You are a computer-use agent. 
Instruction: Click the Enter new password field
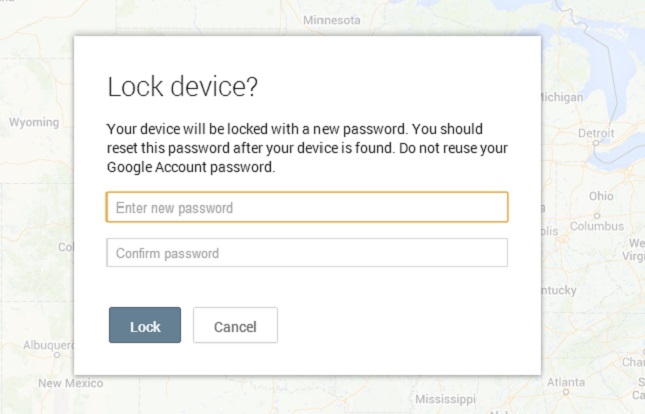coord(307,207)
